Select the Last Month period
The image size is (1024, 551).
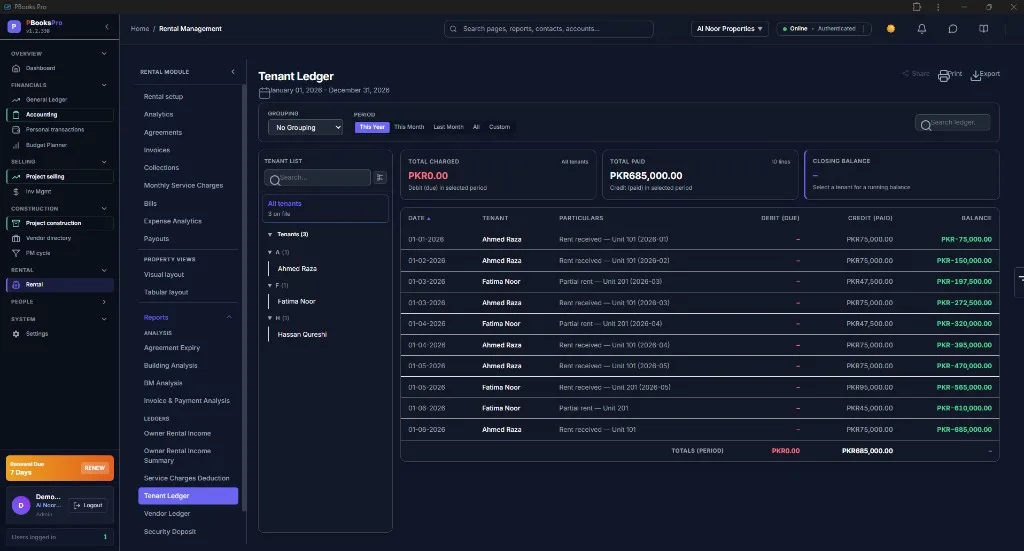tap(449, 127)
